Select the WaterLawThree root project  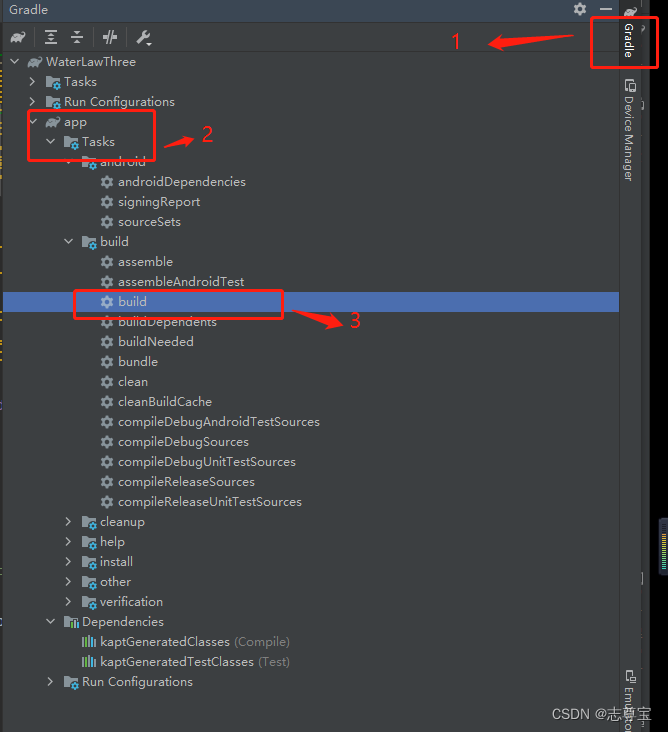pos(91,62)
